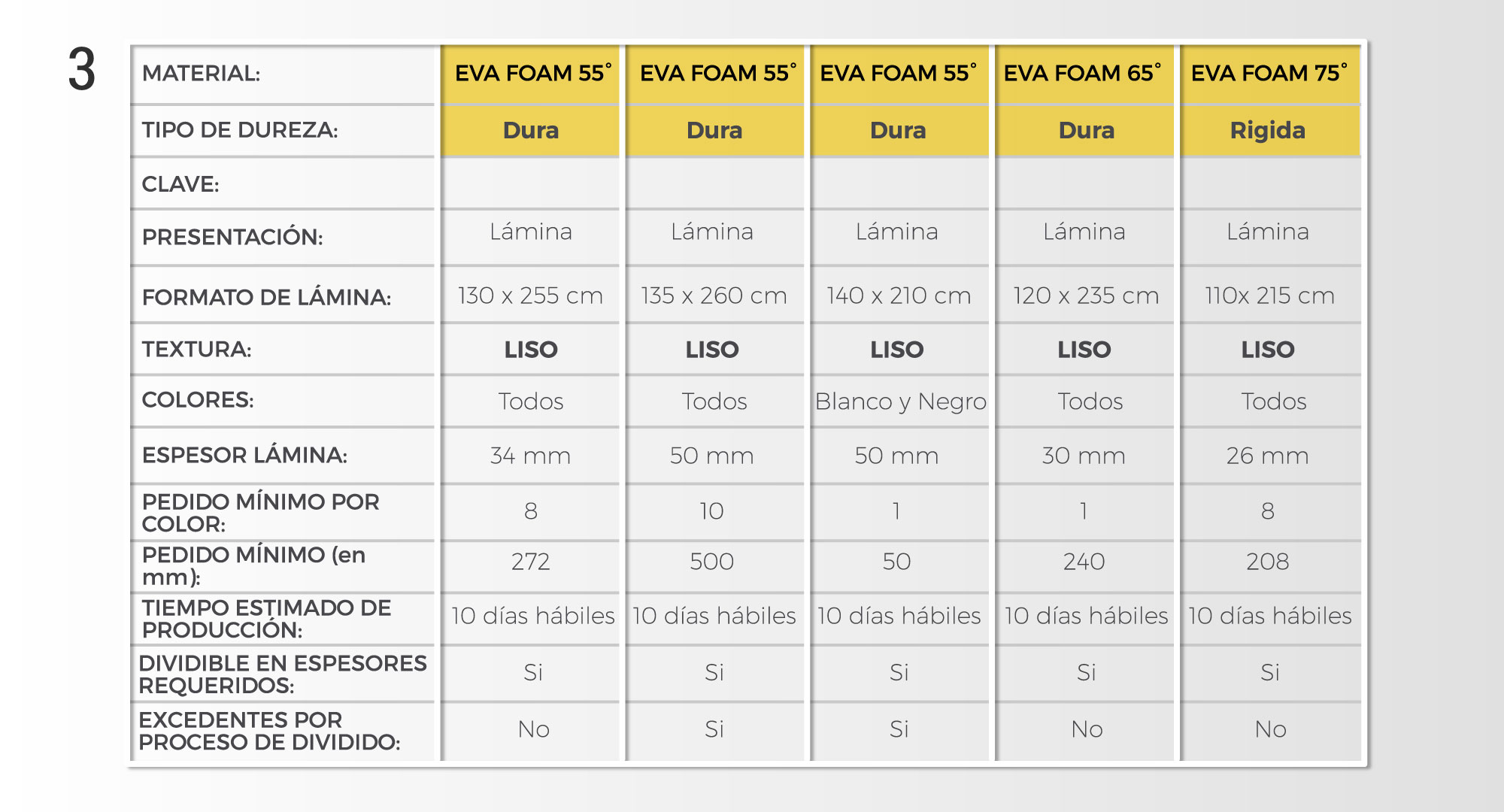1504x812 pixels.
Task: Click the 30 mm thickness value
Action: pyautogui.click(x=1084, y=456)
